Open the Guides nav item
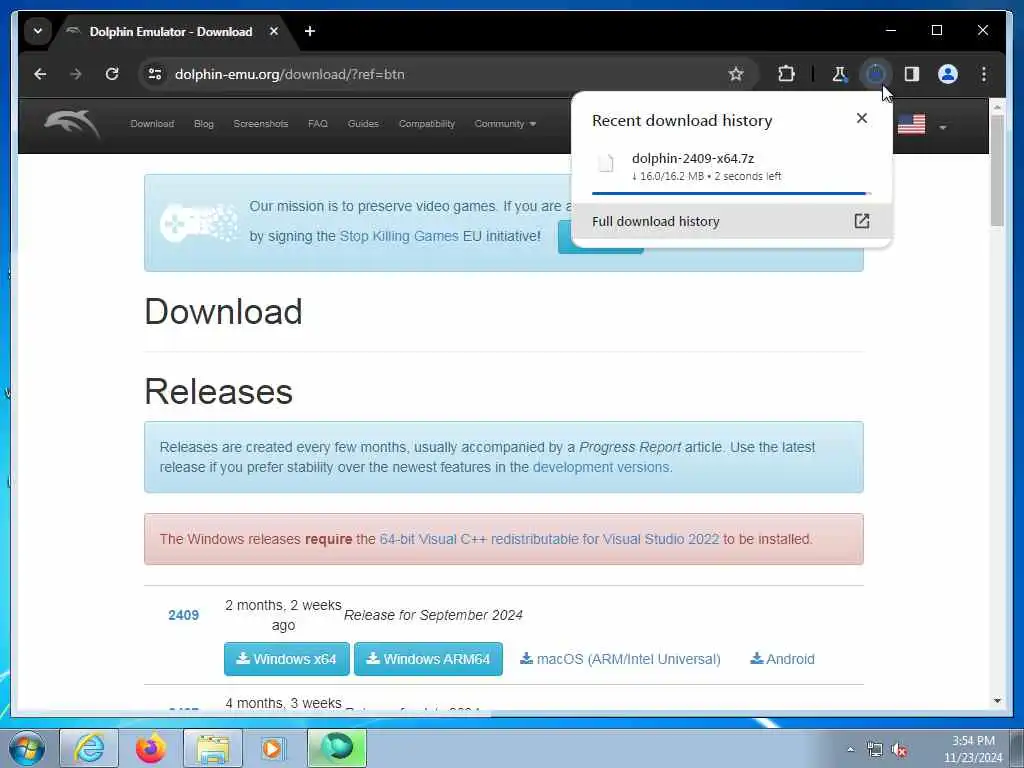Image resolution: width=1024 pixels, height=768 pixels. 363,123
